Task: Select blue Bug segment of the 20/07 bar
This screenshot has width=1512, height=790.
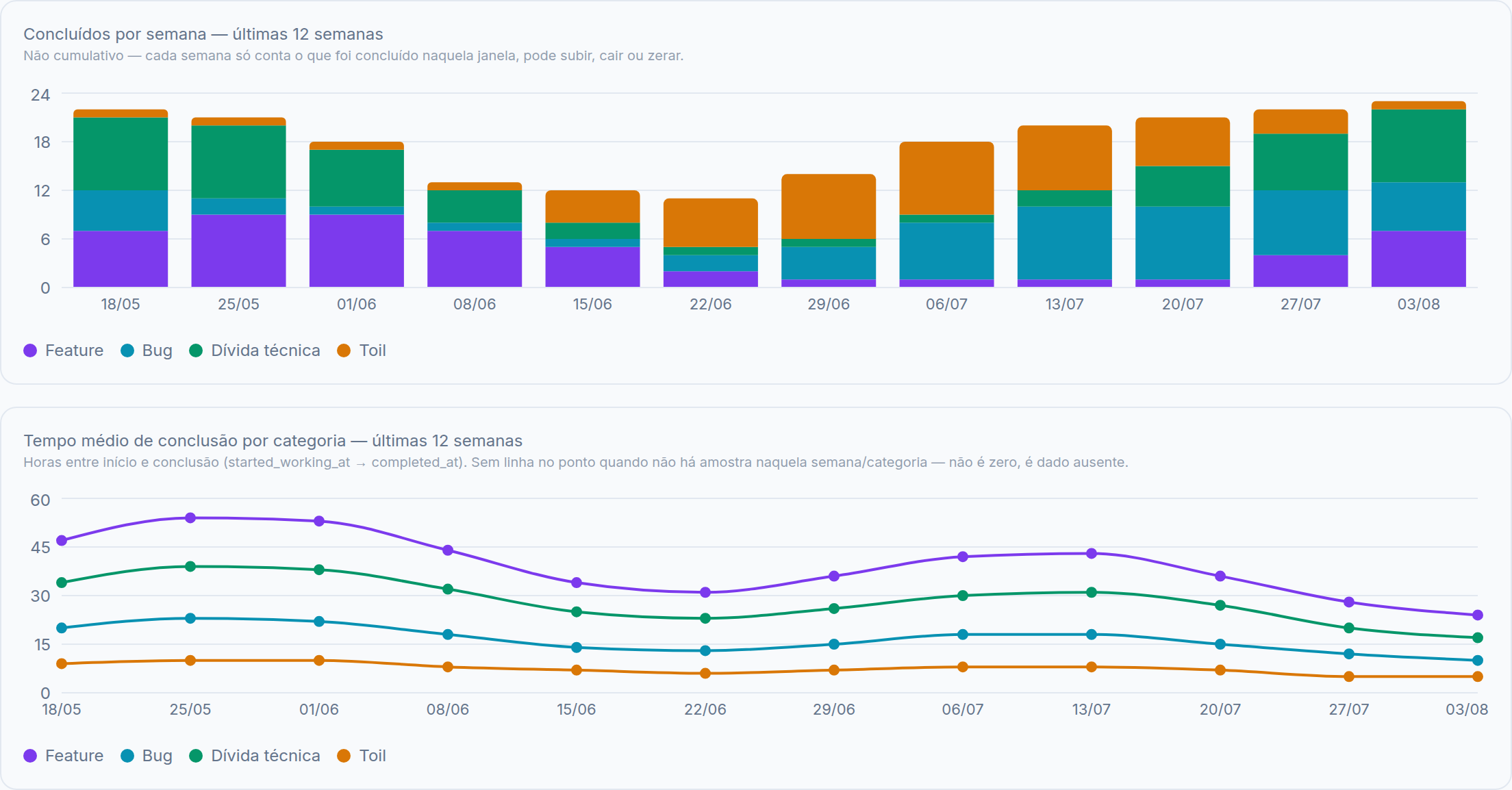Action: tap(1183, 243)
